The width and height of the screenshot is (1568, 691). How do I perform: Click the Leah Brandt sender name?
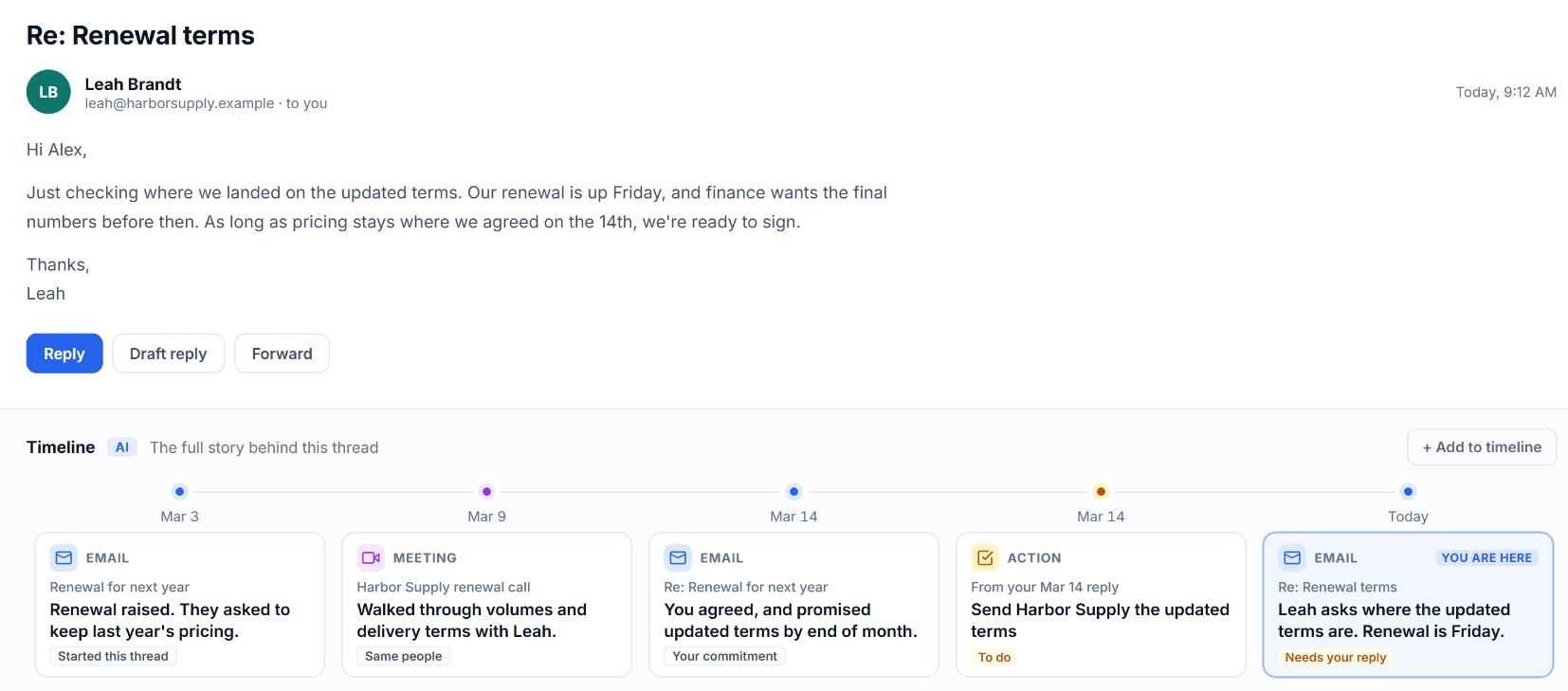pos(133,84)
